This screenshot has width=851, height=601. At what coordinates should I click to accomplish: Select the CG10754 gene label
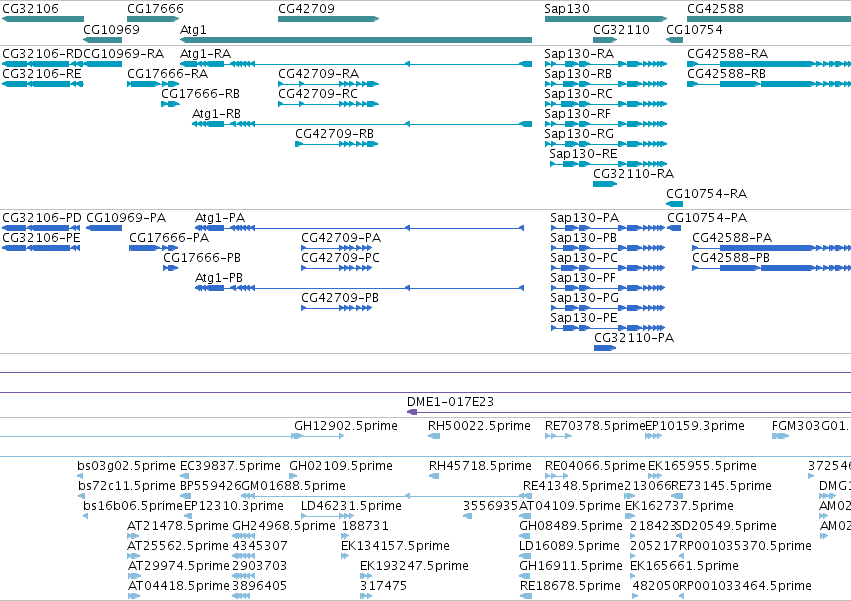tap(694, 29)
